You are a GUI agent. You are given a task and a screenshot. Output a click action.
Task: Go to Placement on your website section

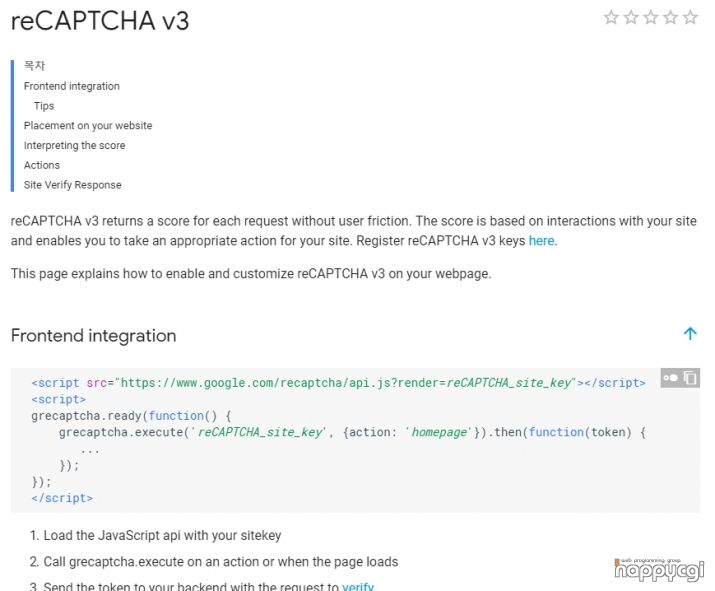(x=88, y=125)
